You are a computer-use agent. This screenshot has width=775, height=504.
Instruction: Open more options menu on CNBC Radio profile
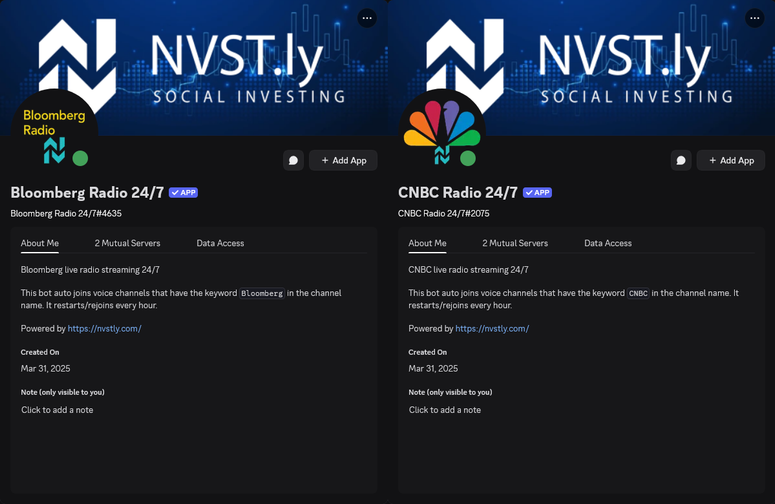[754, 18]
